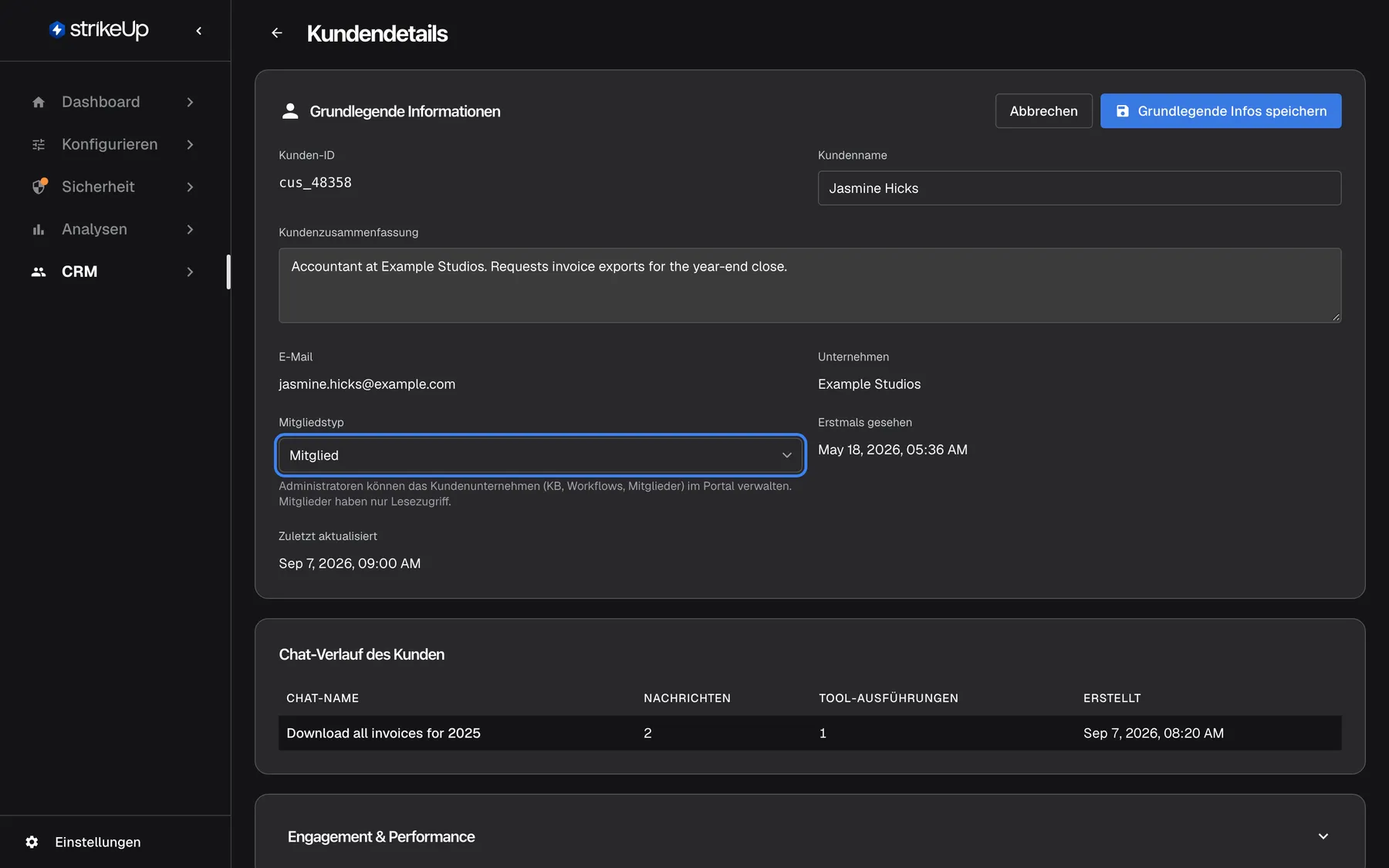Expand the Analysen submenu chevron

tap(190, 229)
